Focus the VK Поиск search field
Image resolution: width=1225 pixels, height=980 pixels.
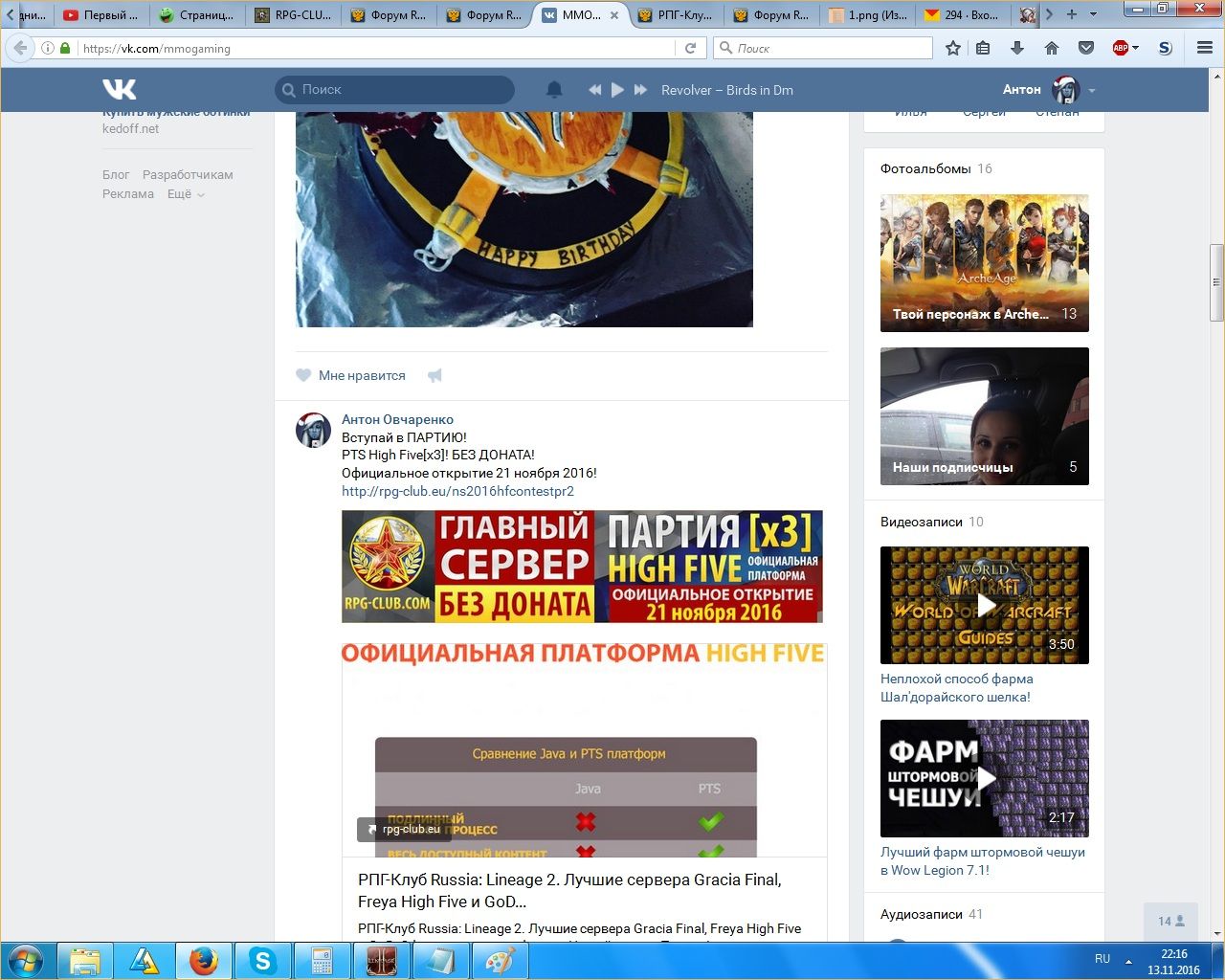pyautogui.click(x=394, y=89)
